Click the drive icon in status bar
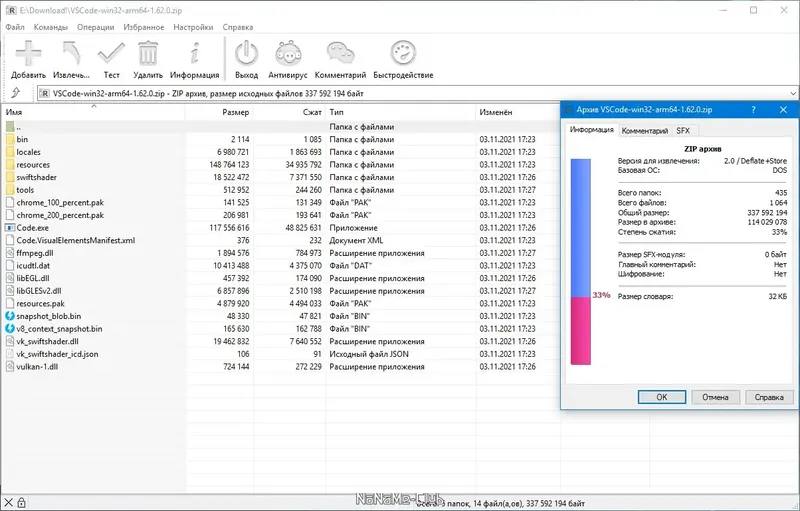 click(x=8, y=503)
